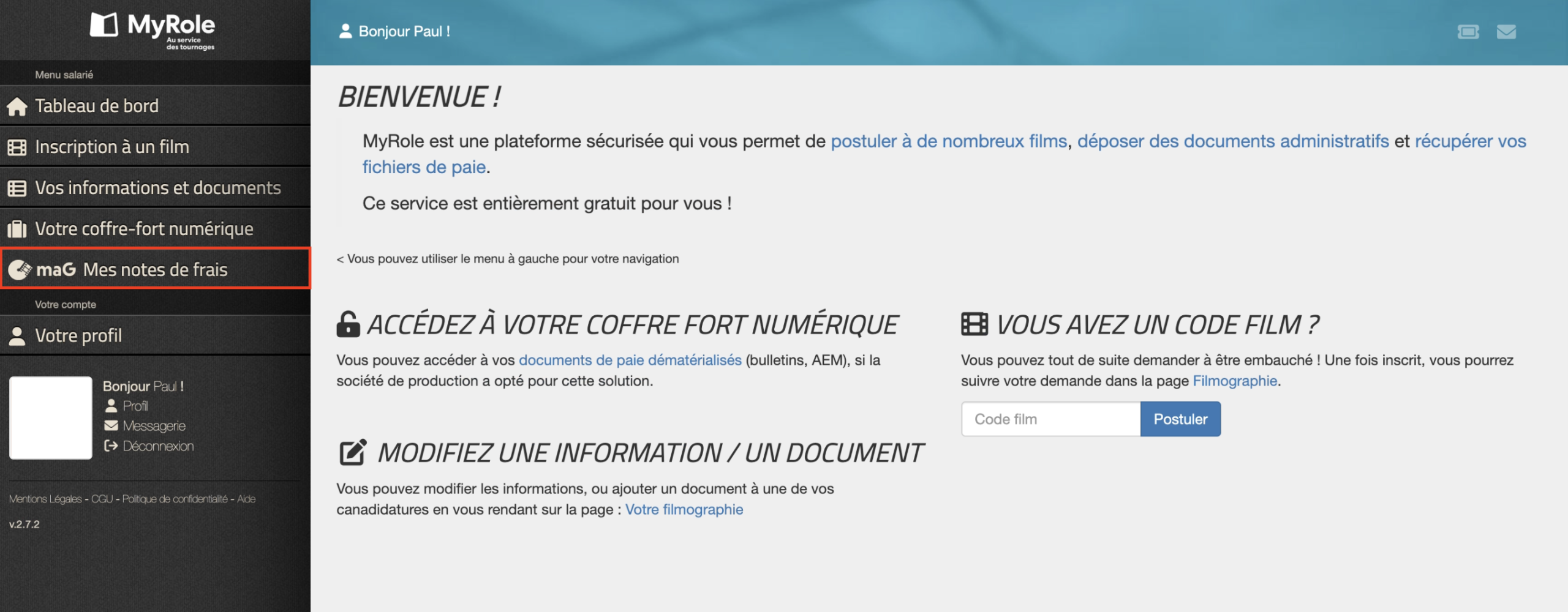Follow the Votre filmographie link
1568x612 pixels.
(684, 509)
